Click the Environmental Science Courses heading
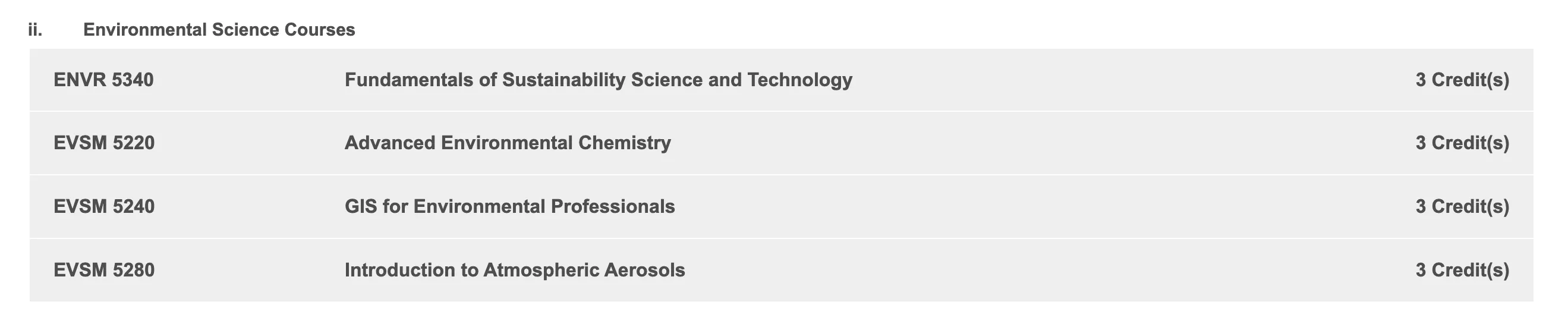Viewport: 1568px width, 327px height. (x=219, y=30)
